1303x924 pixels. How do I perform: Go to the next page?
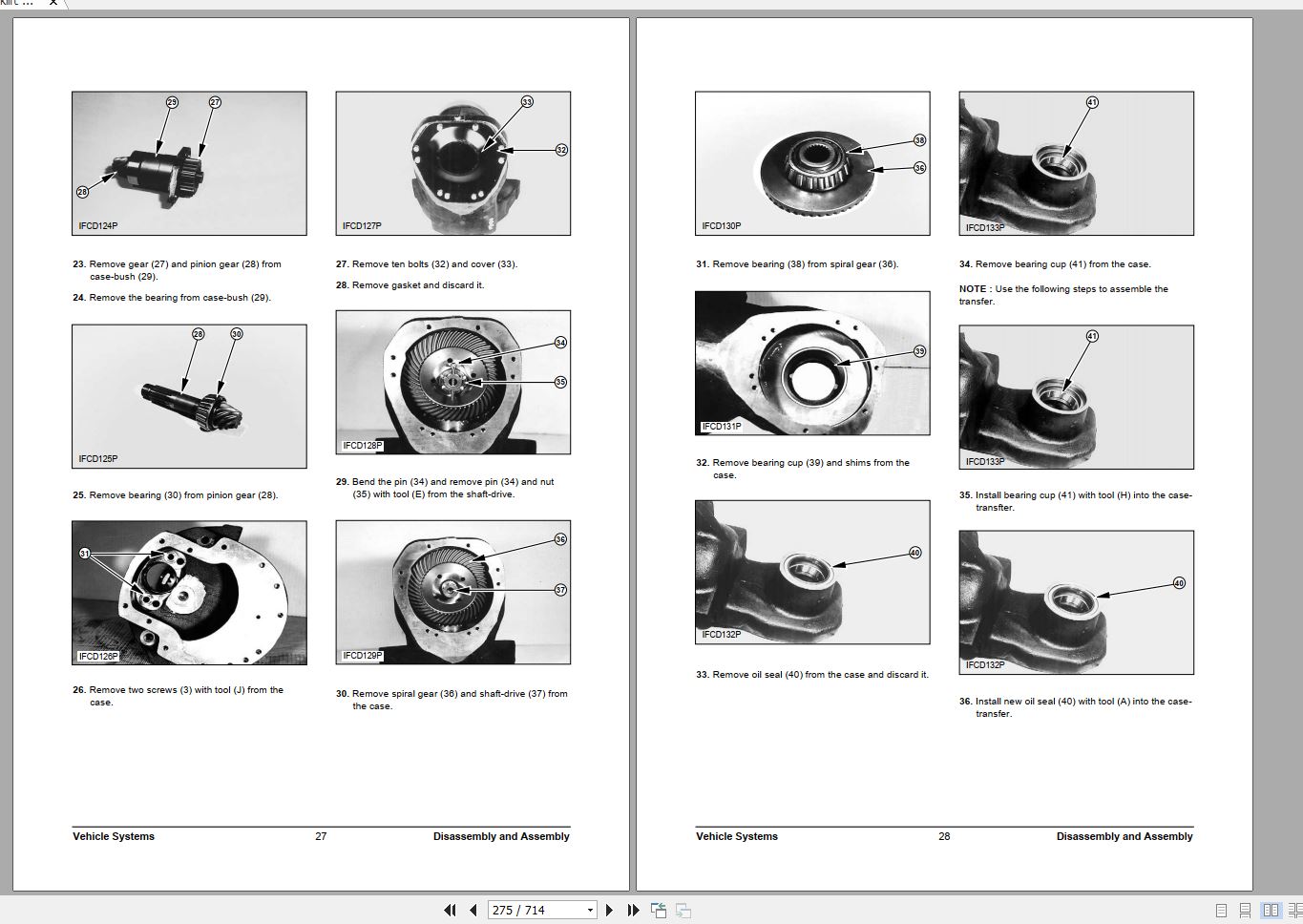coord(610,910)
